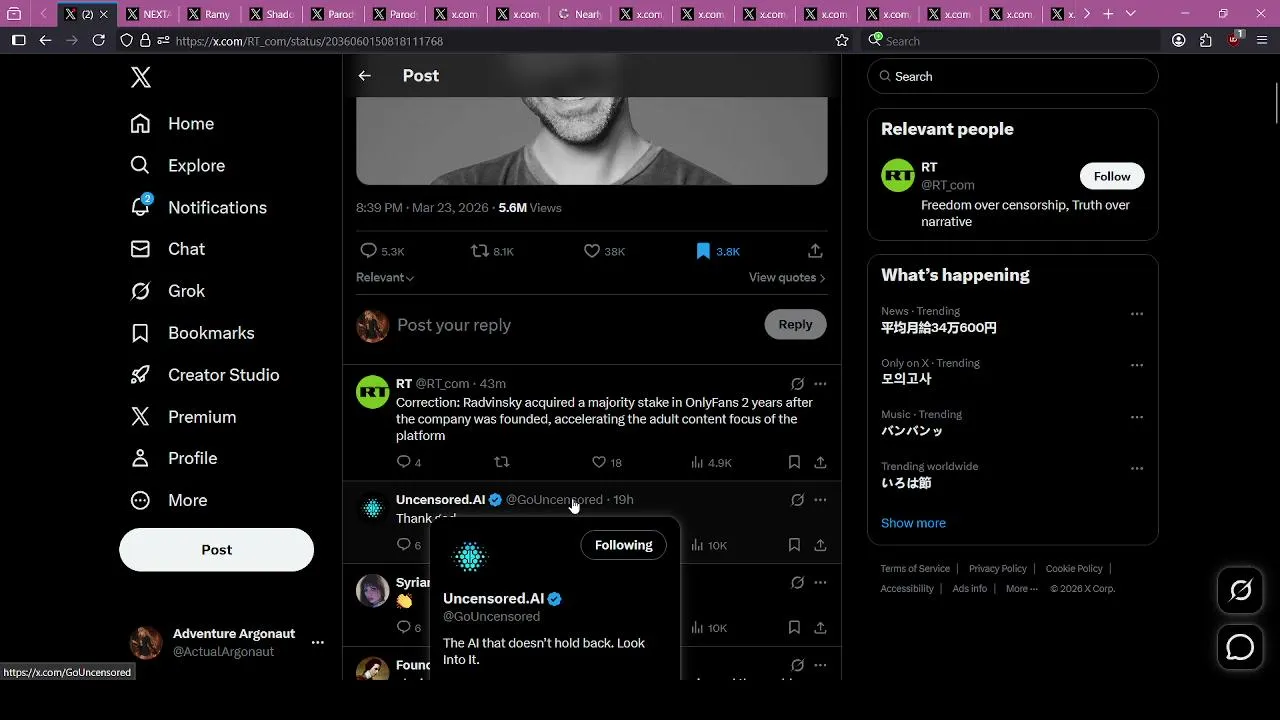This screenshot has height=720, width=1280.
Task: Share the Syrian user's reply
Action: (x=820, y=628)
